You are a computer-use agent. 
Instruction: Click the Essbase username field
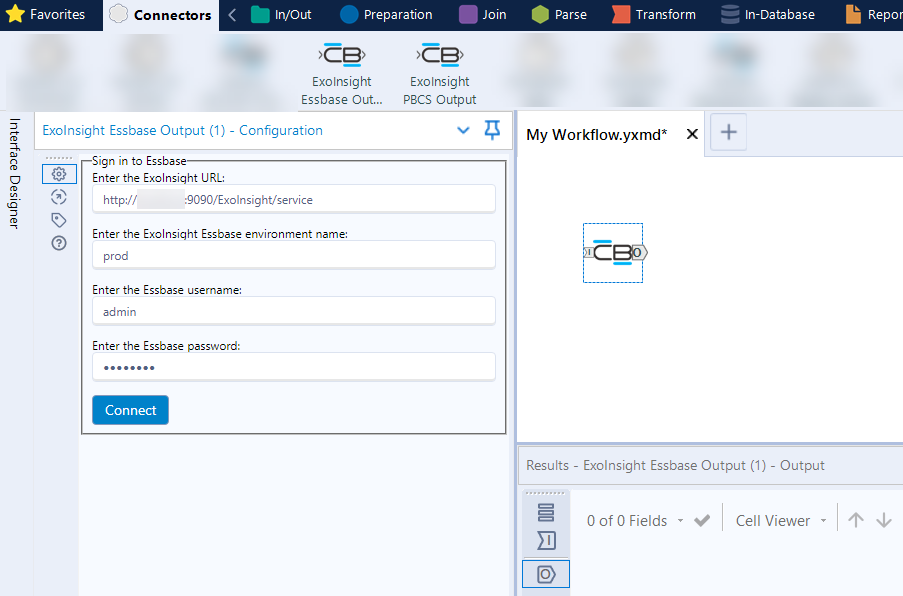tap(294, 311)
